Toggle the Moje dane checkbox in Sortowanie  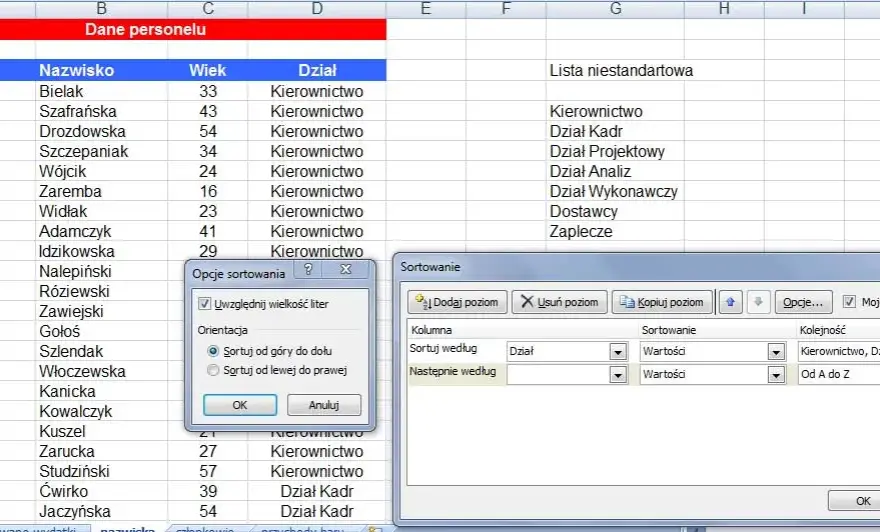[850, 302]
